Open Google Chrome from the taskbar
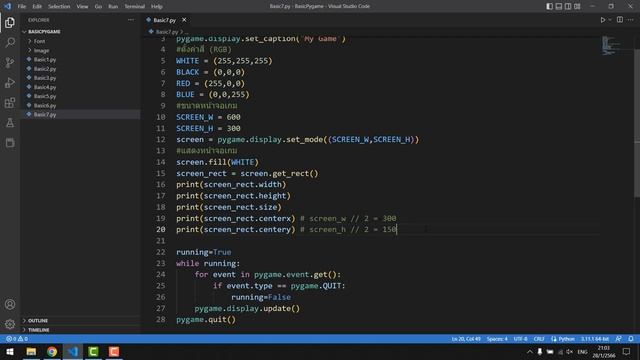 pyautogui.click(x=52, y=351)
